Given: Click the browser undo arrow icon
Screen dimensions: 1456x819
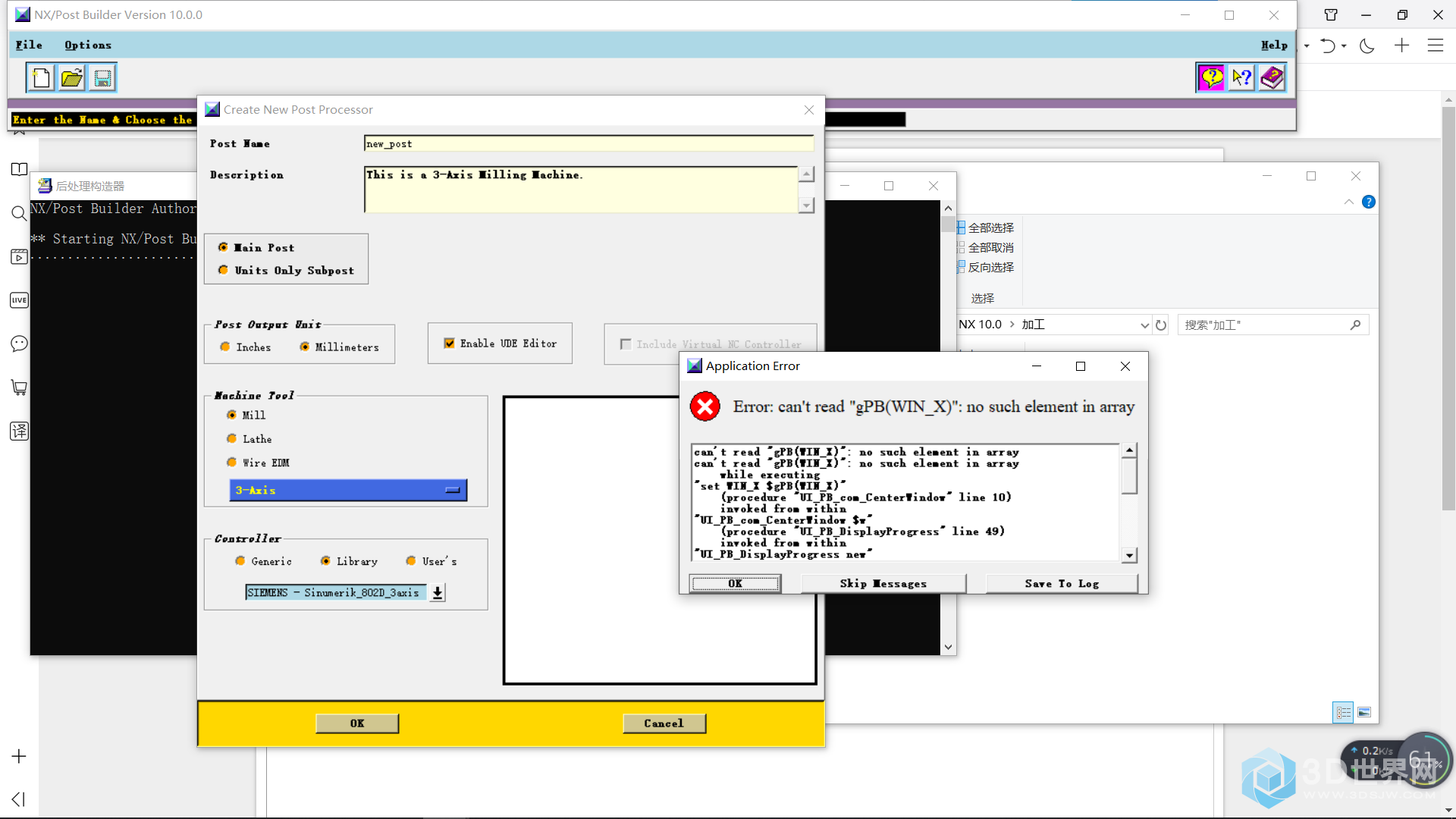Looking at the screenshot, I should [x=1327, y=45].
